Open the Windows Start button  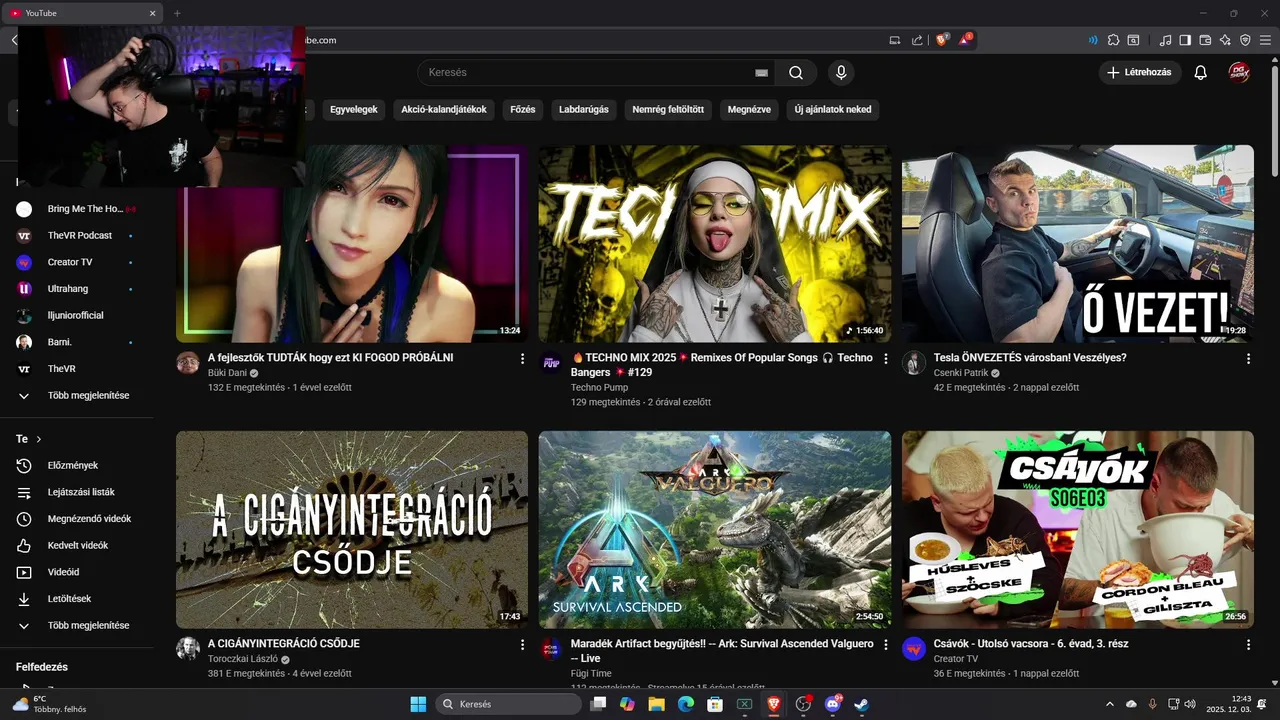coord(418,704)
